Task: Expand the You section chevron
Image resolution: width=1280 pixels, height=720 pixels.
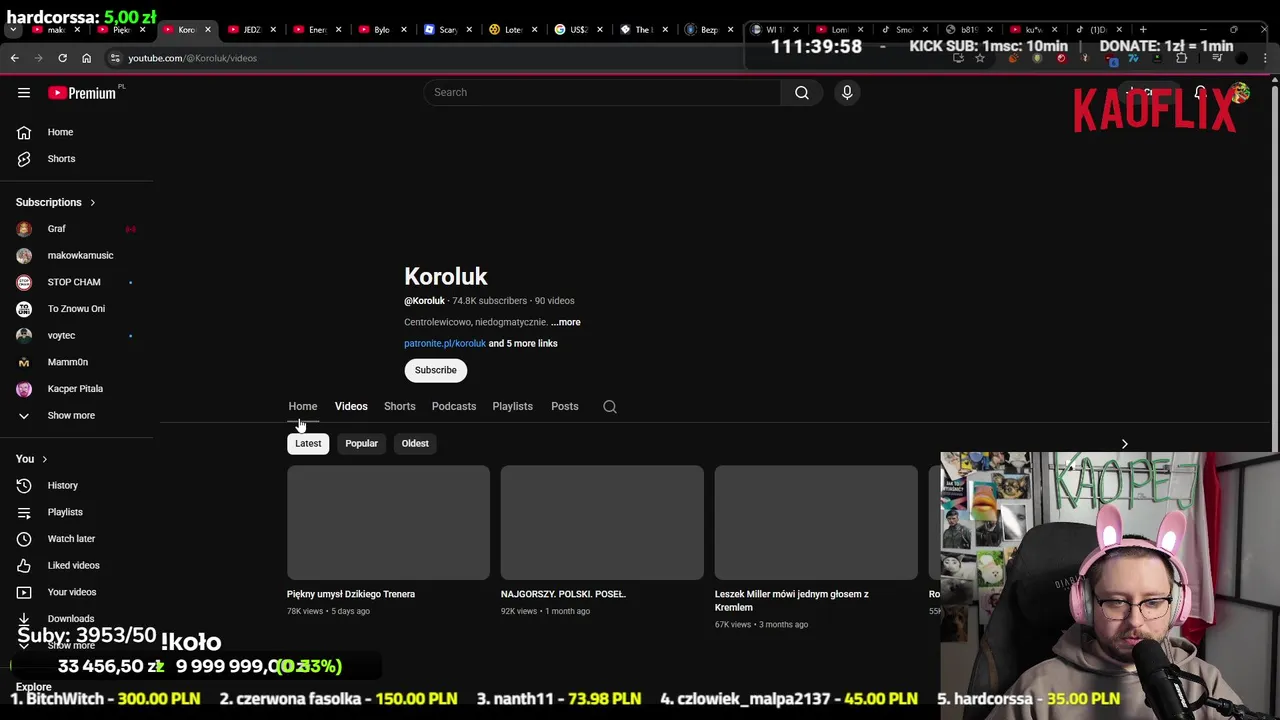Action: (44, 459)
